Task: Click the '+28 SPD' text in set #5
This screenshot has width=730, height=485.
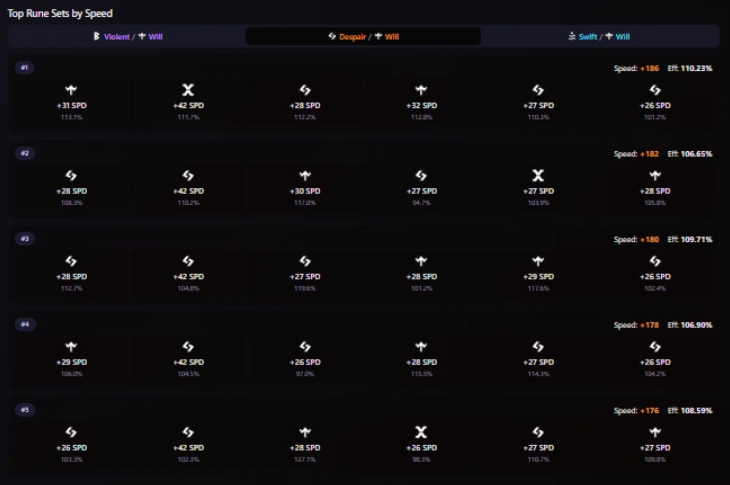Action: coord(305,448)
